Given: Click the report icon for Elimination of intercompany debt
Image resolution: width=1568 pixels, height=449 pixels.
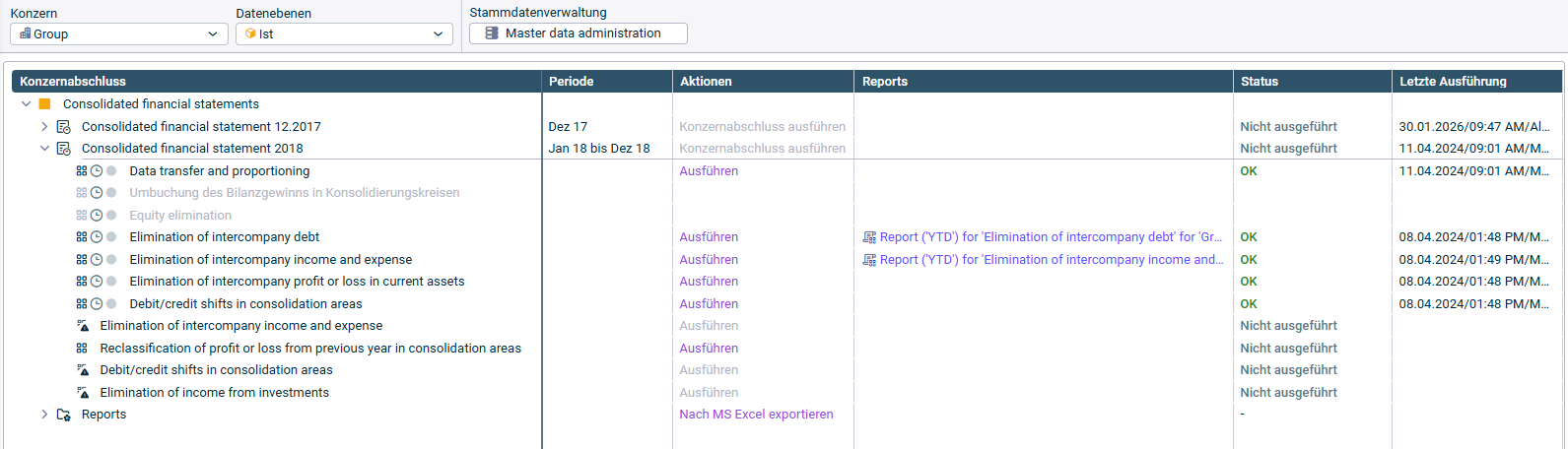Looking at the screenshot, I should tap(869, 237).
